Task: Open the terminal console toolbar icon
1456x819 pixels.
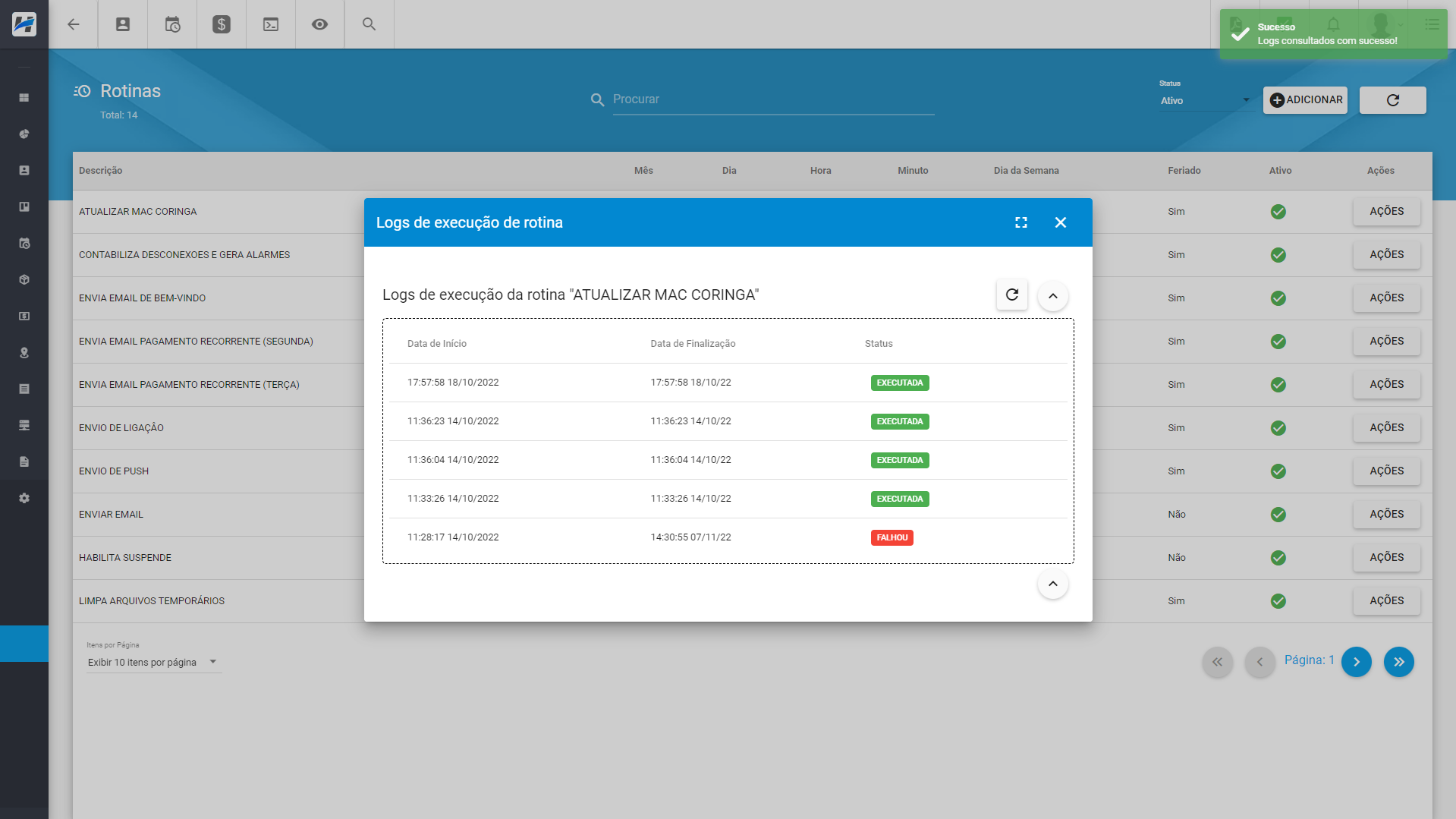Action: click(x=271, y=24)
